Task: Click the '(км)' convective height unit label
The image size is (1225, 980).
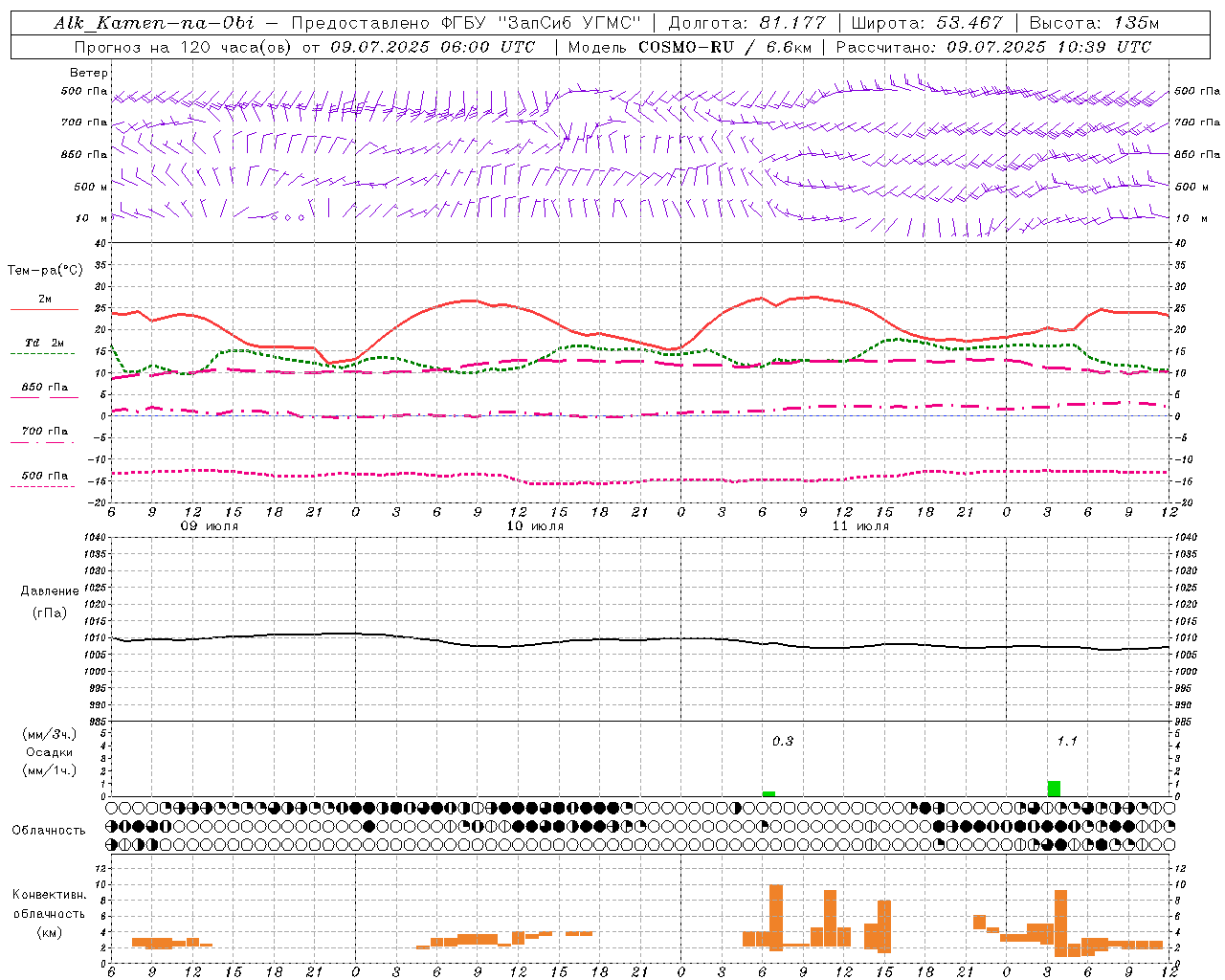Action: click(x=50, y=933)
